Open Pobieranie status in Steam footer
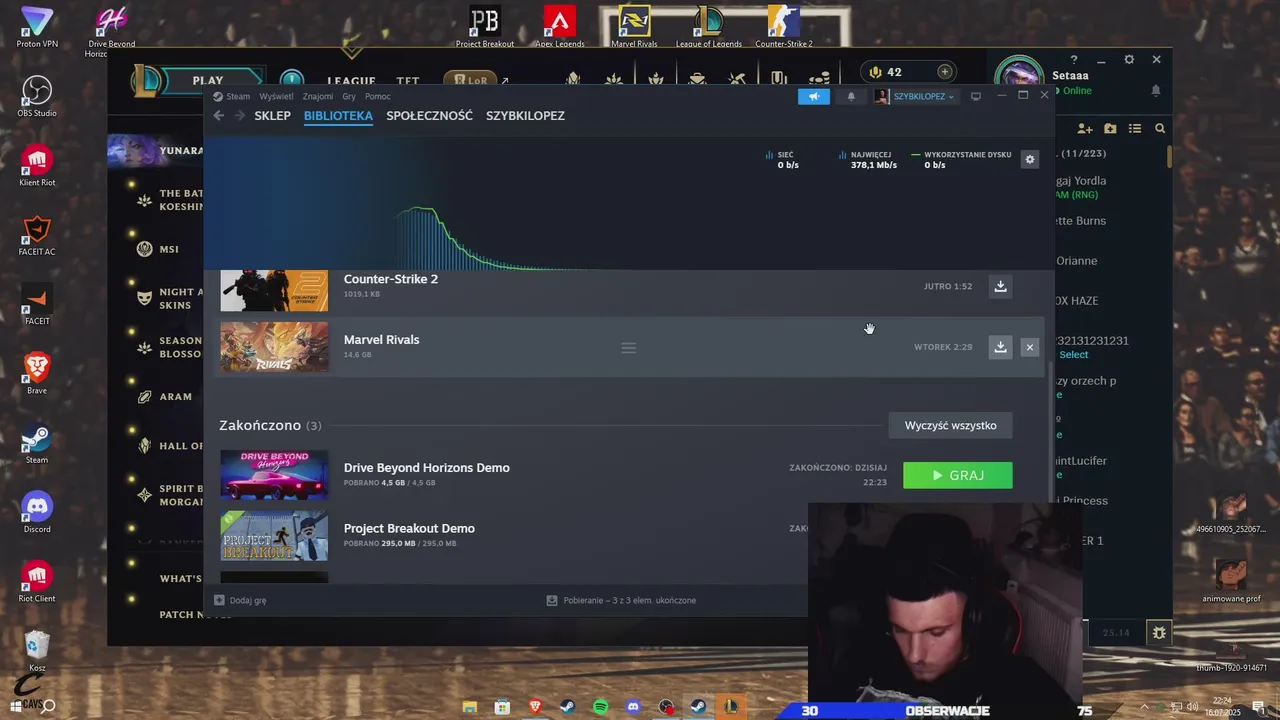The height and width of the screenshot is (720, 1280). click(x=621, y=601)
